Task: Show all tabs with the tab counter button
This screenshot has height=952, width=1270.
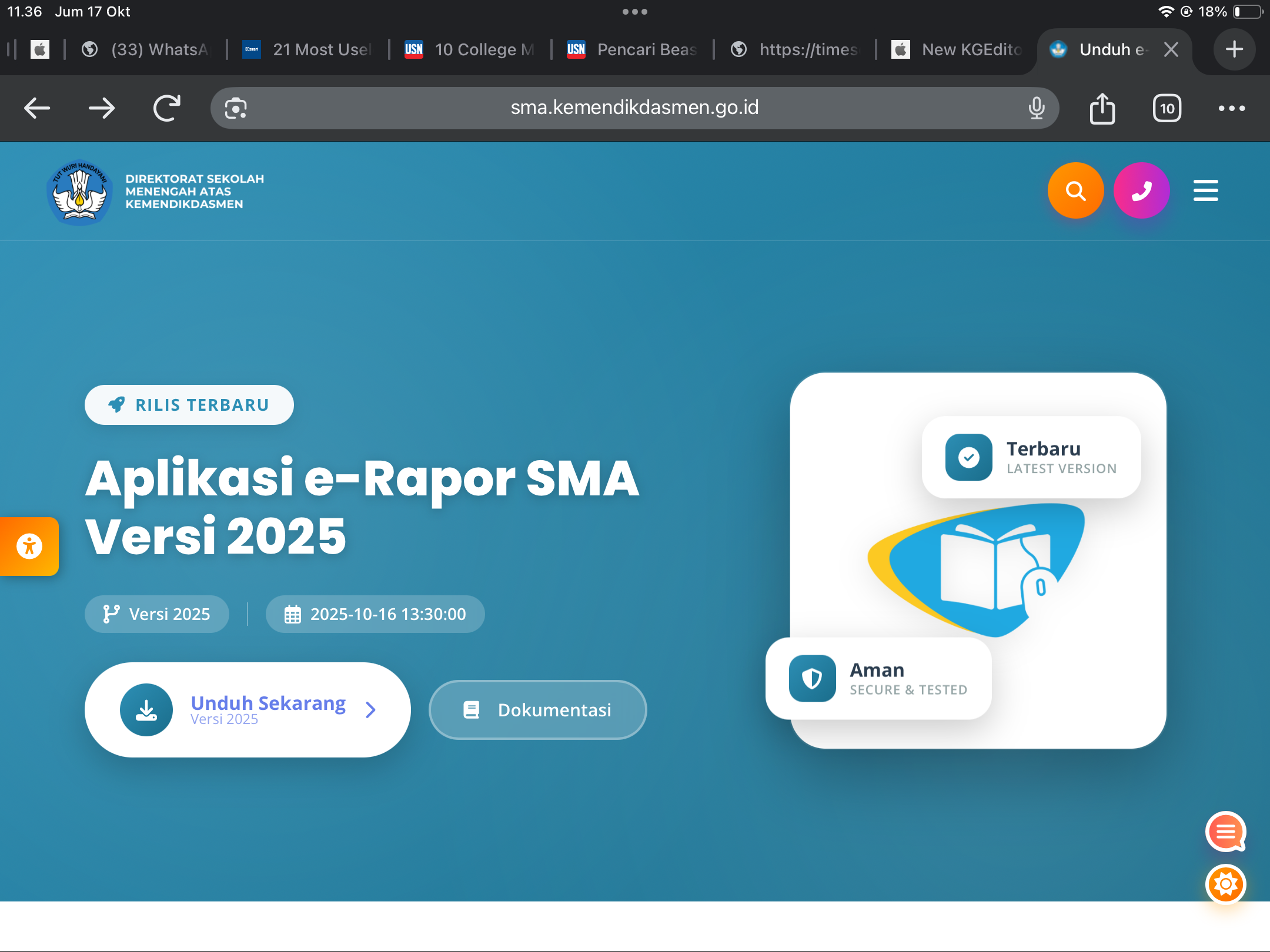Action: 1167,108
